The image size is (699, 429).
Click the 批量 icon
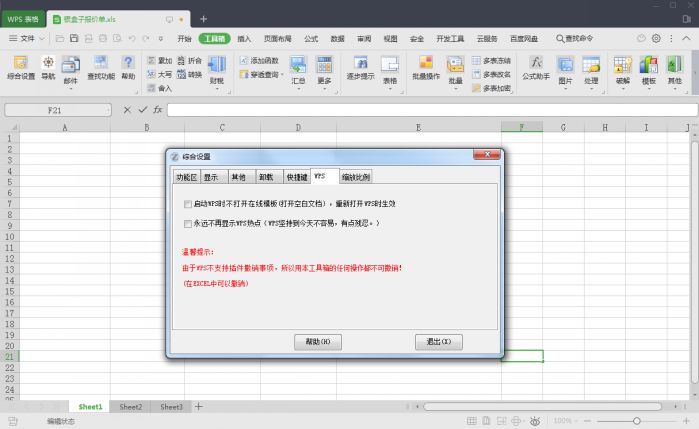[x=455, y=71]
